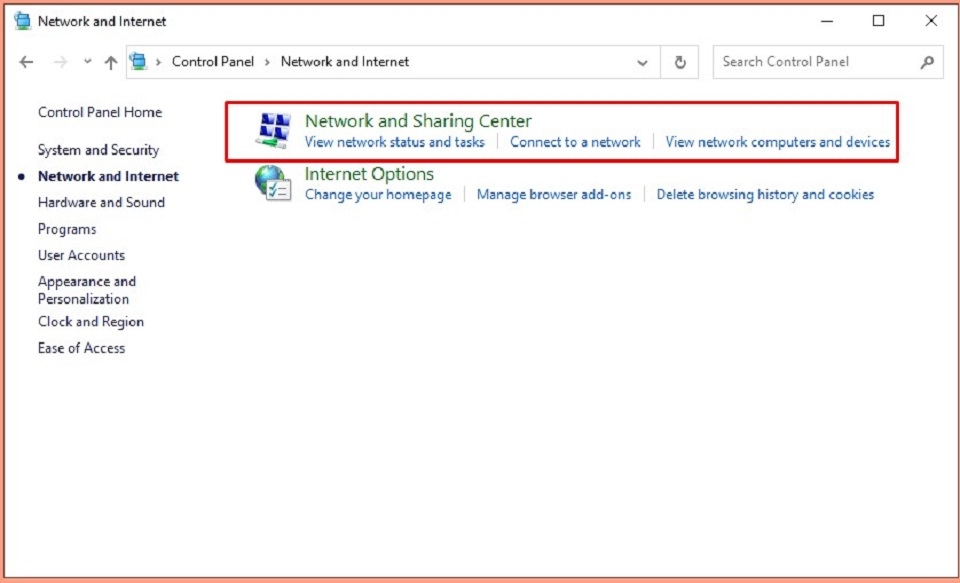Expand the chevron between Control Panel and Network and Internet
Viewport: 960px width, 583px height.
(x=268, y=62)
